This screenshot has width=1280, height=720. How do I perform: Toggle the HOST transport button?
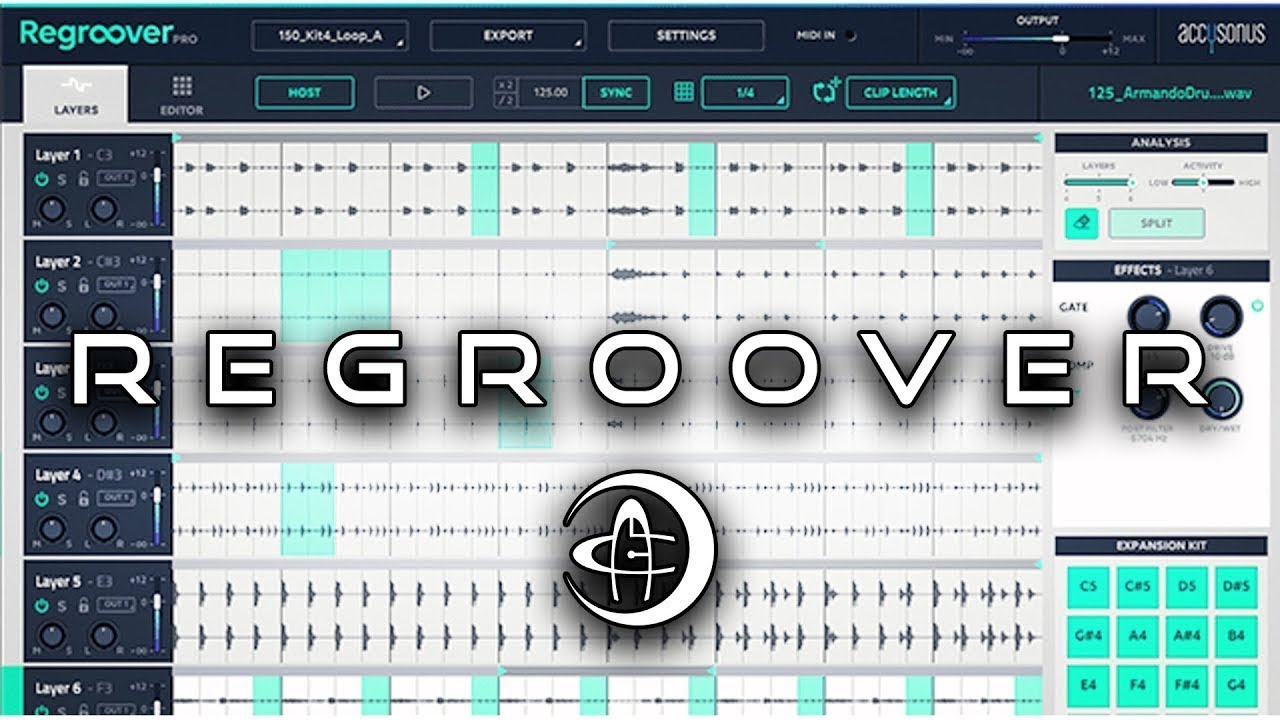[305, 92]
